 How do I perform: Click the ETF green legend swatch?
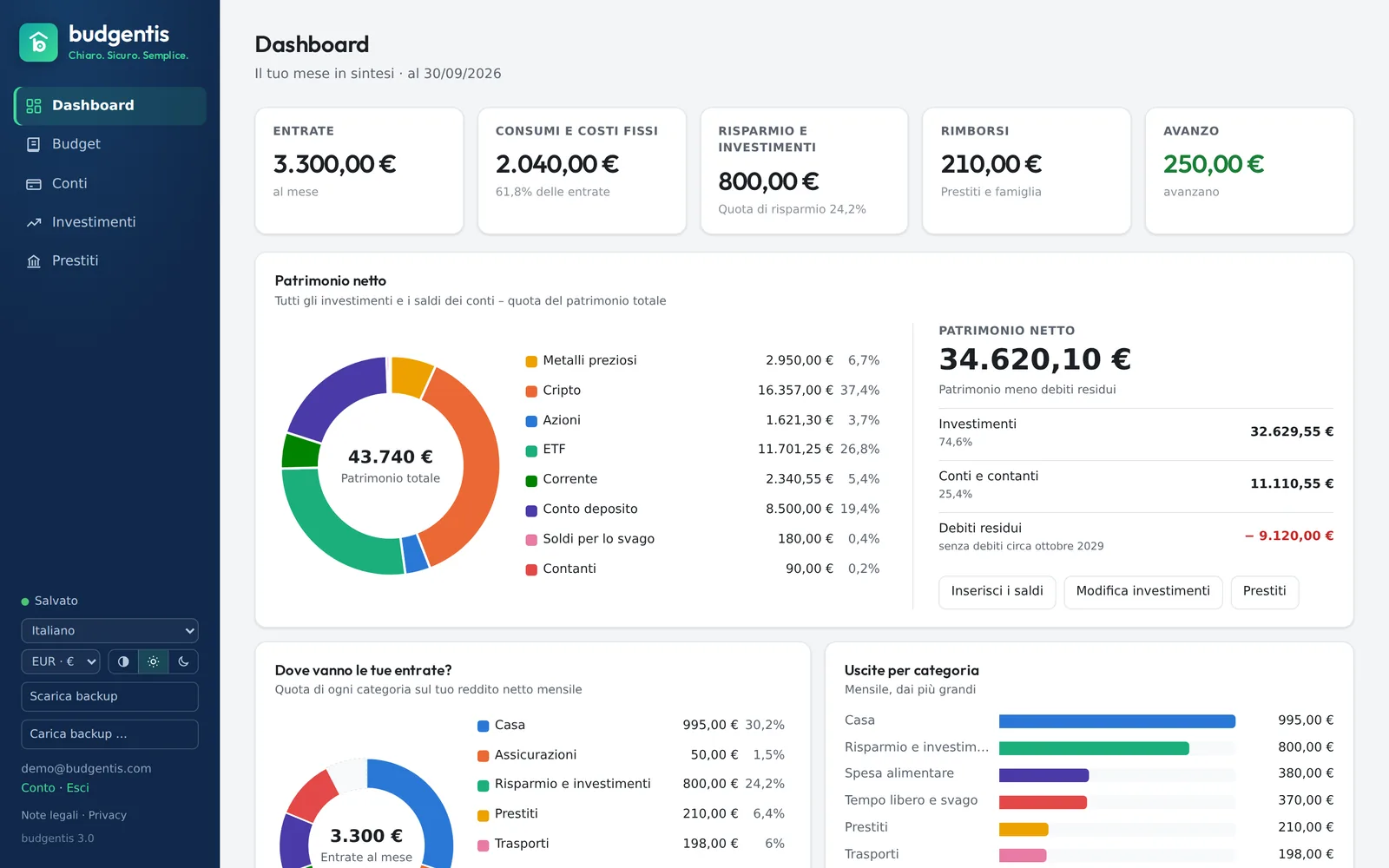coord(531,450)
